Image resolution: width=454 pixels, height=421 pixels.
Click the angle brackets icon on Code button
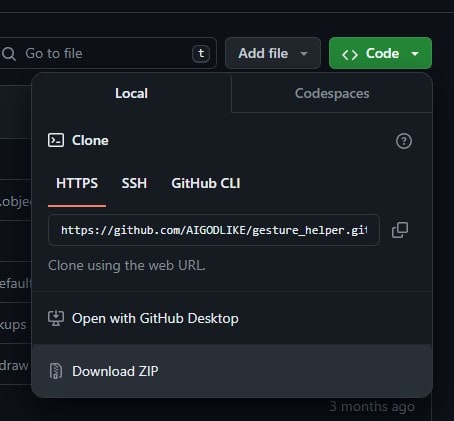click(x=350, y=55)
